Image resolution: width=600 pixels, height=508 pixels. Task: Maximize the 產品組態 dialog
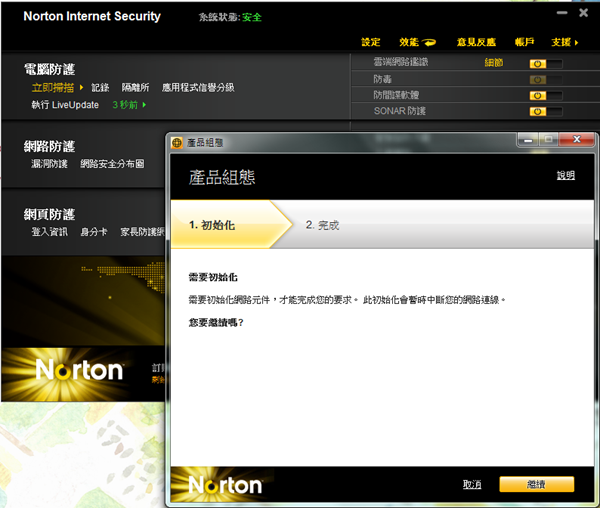click(548, 140)
